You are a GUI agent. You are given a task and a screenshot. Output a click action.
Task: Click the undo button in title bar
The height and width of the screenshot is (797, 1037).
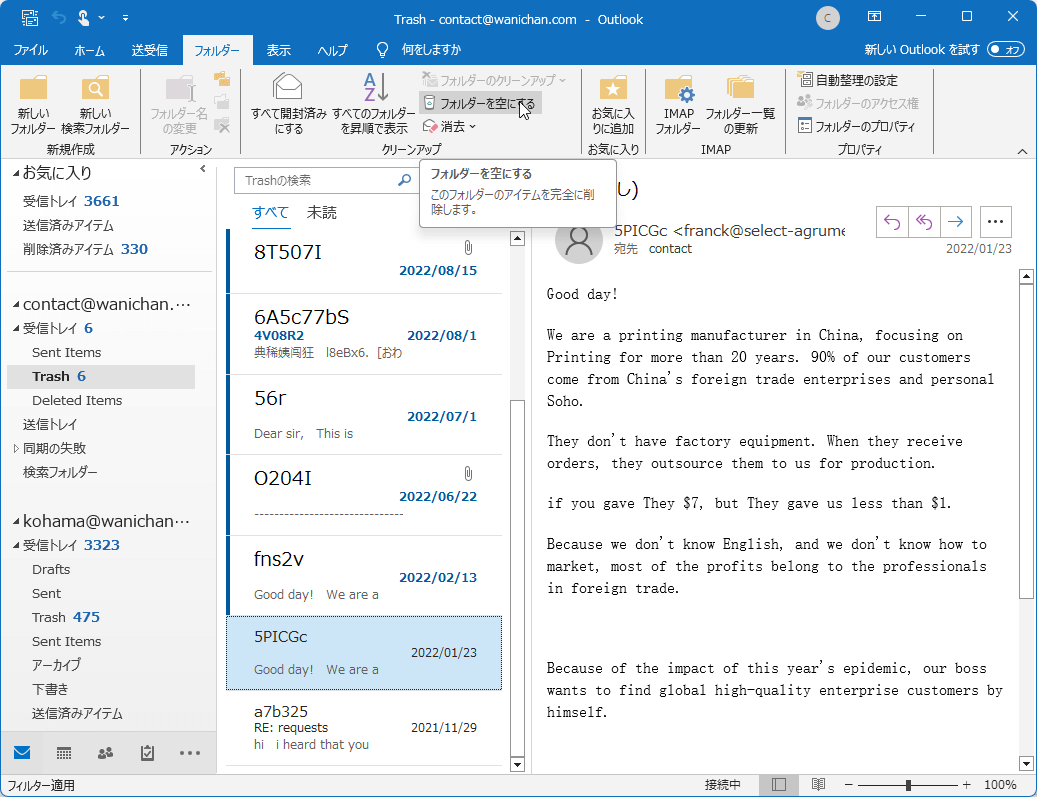(x=59, y=18)
